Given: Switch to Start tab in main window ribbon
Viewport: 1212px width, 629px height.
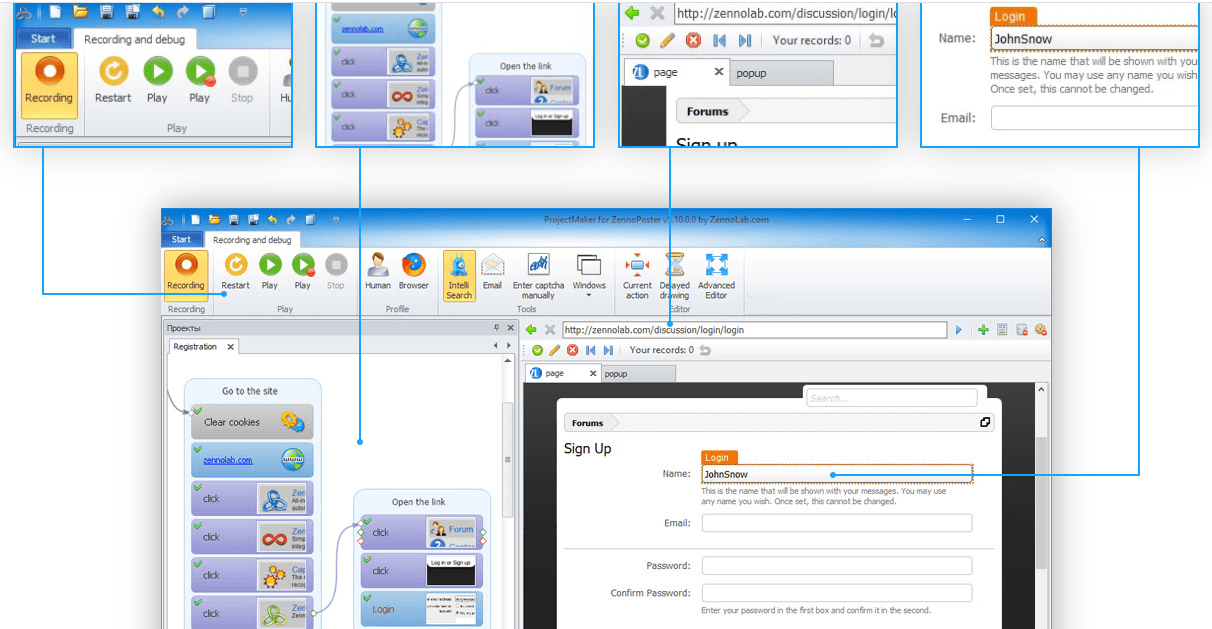Looking at the screenshot, I should (181, 240).
